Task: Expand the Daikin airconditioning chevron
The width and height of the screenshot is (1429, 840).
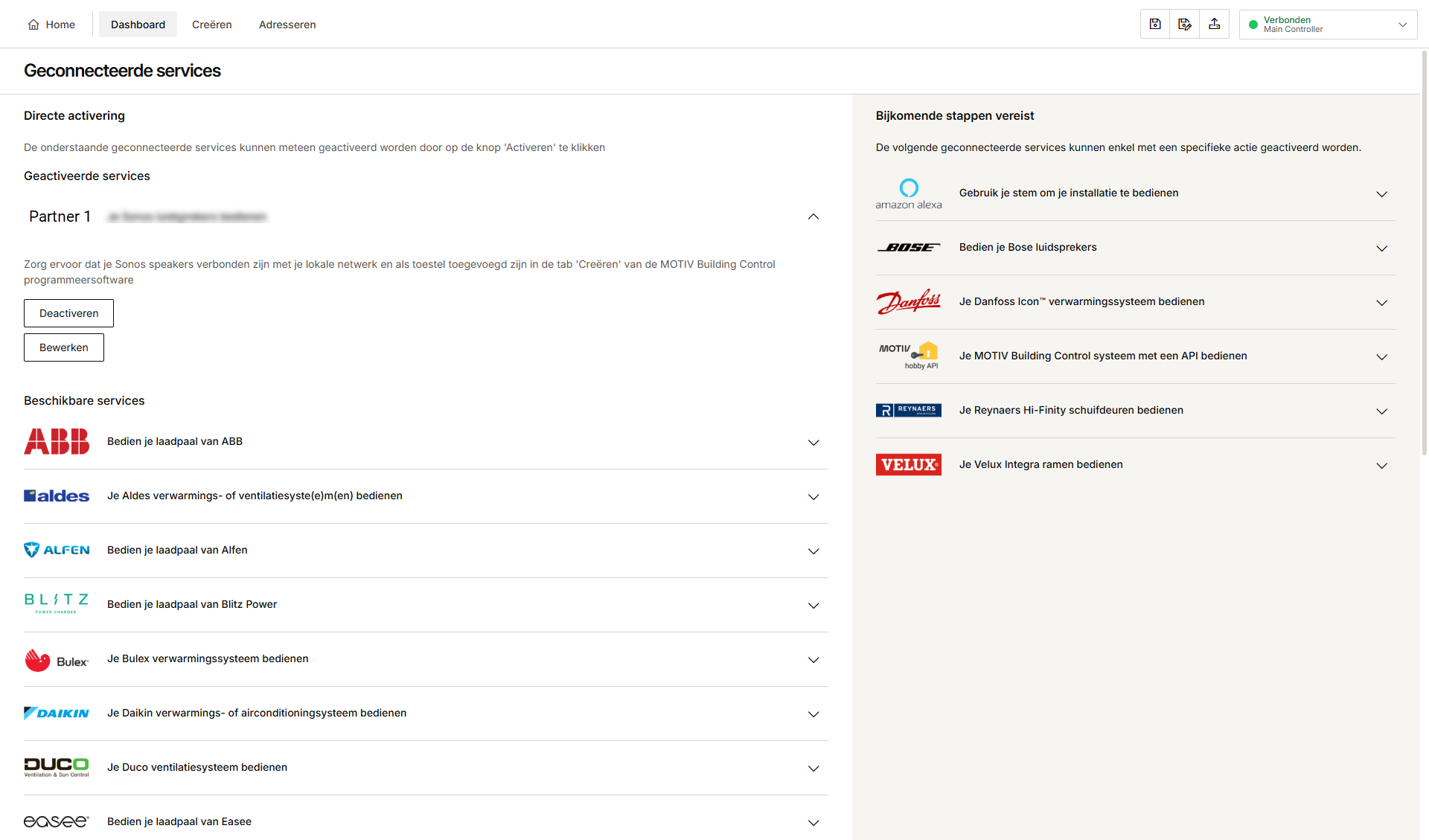Action: [813, 714]
